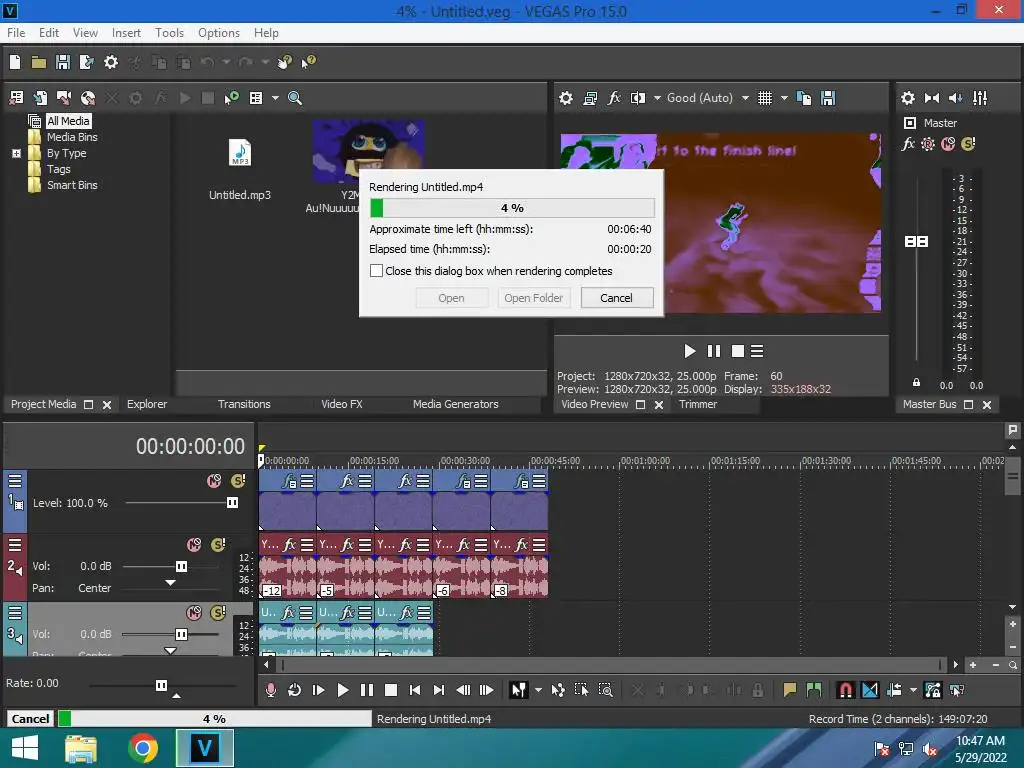Click the What's This help icon
Viewport: 1024px width, 768px height.
(x=308, y=62)
